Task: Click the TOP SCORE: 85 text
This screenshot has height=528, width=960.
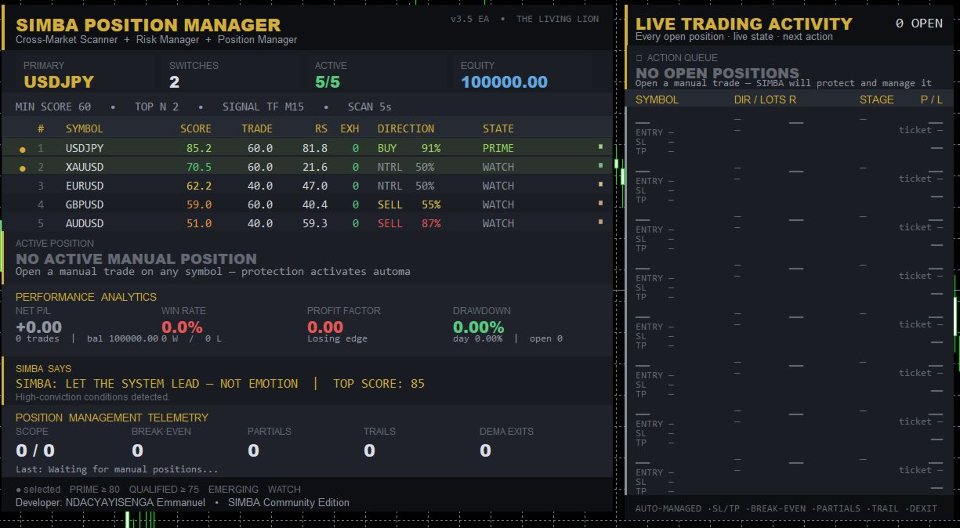Action: 378,384
